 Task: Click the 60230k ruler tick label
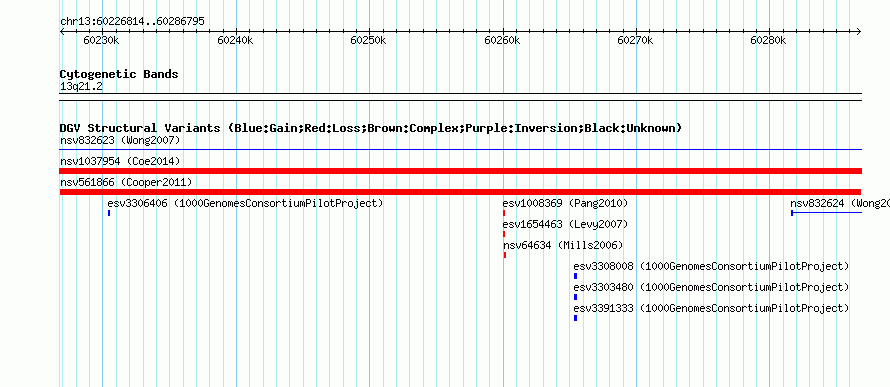pyautogui.click(x=101, y=40)
